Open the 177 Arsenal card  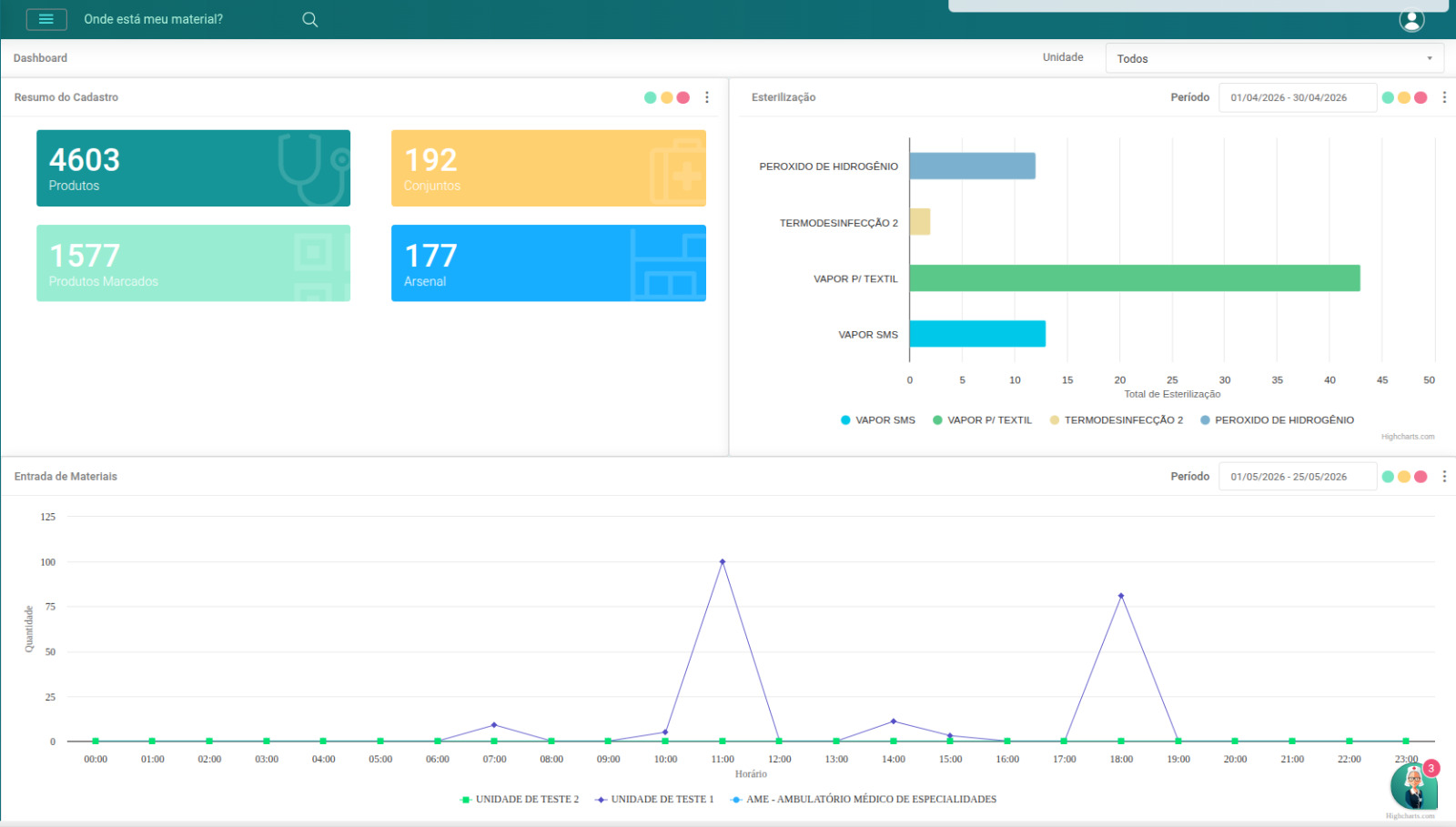tap(549, 263)
